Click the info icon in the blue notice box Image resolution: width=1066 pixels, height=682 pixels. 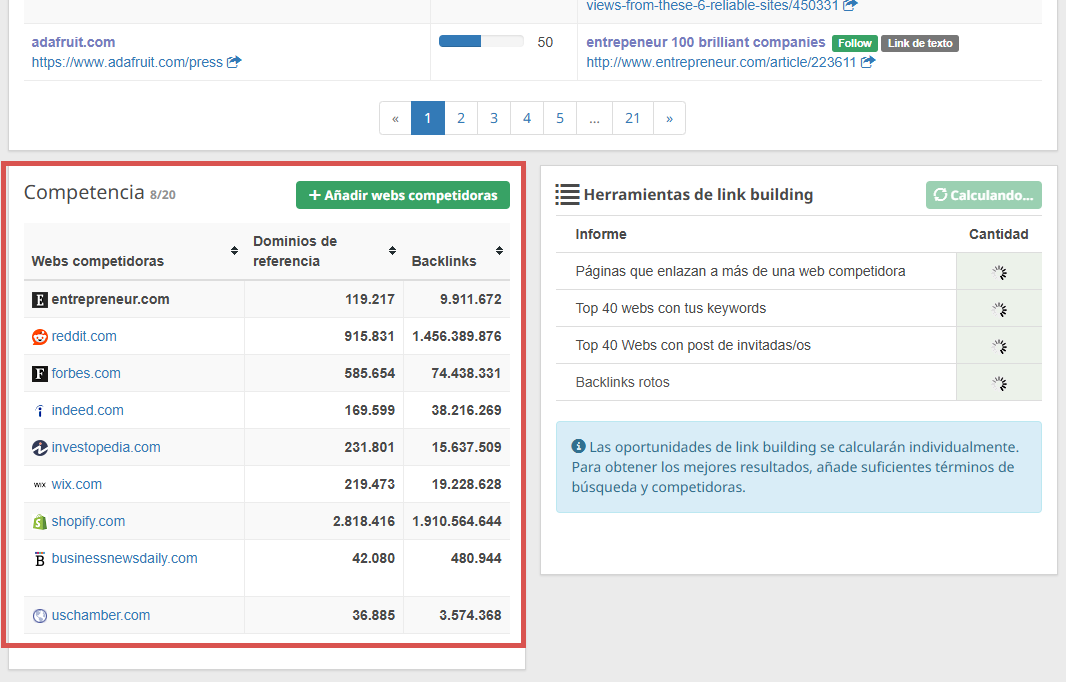coord(579,446)
